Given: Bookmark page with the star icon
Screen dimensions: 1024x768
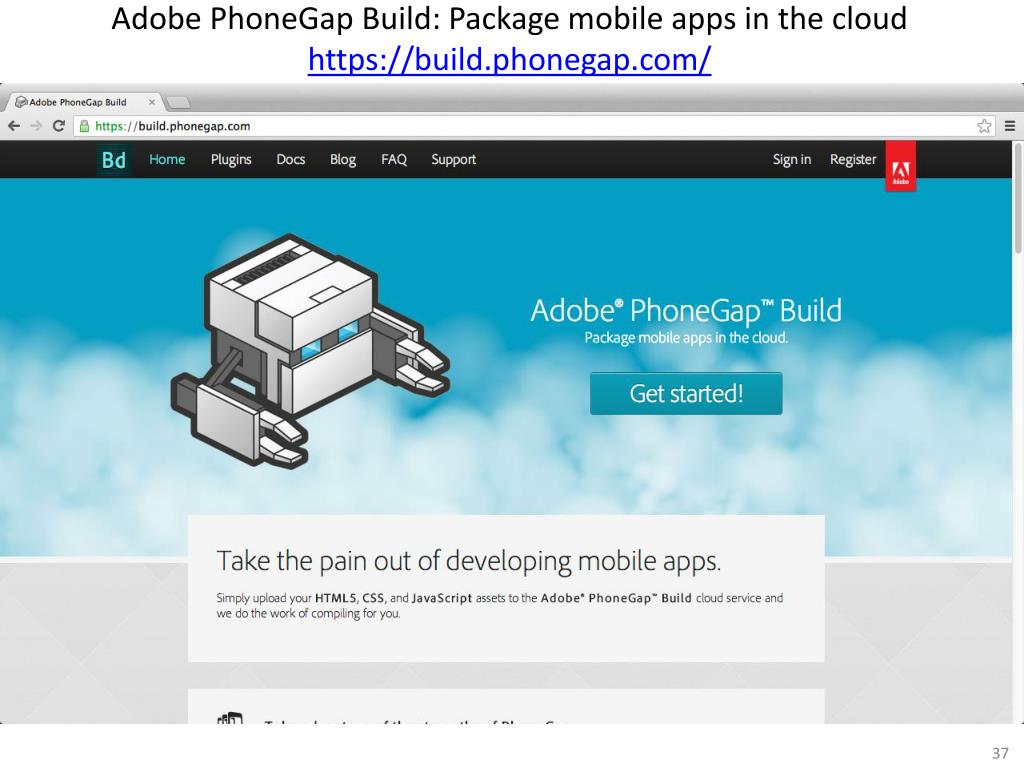Looking at the screenshot, I should pos(984,126).
